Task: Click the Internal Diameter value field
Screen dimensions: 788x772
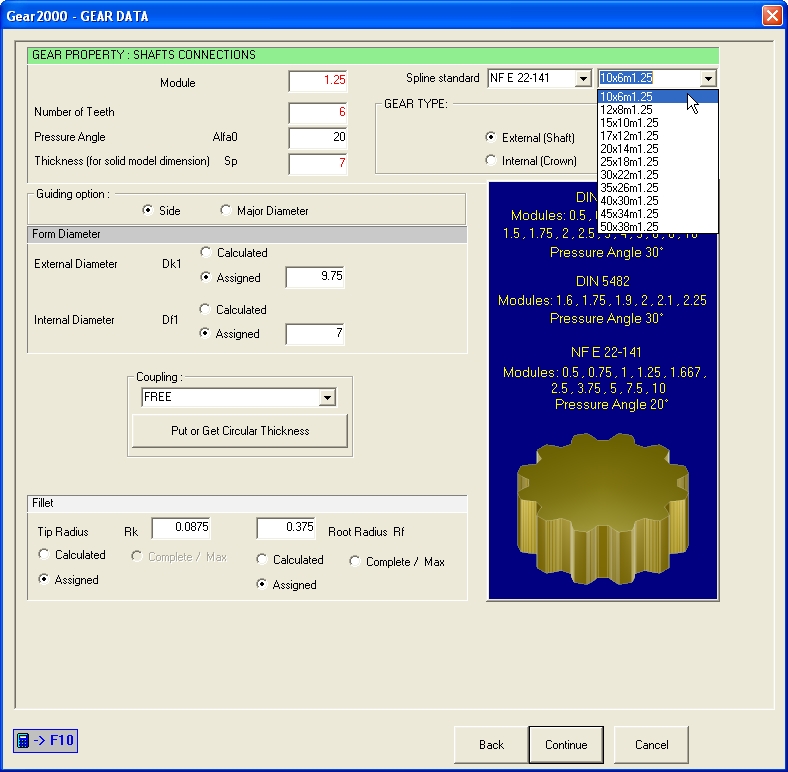Action: [x=315, y=334]
